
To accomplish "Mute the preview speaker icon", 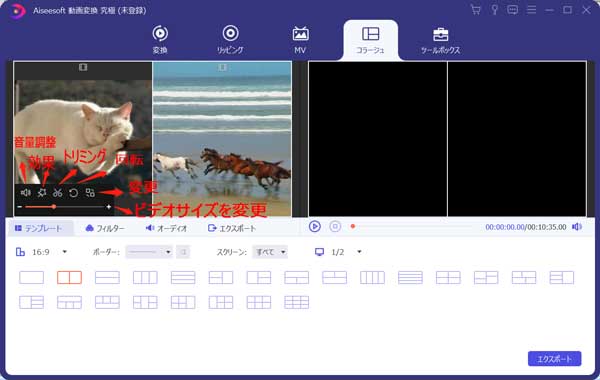I will [x=577, y=227].
